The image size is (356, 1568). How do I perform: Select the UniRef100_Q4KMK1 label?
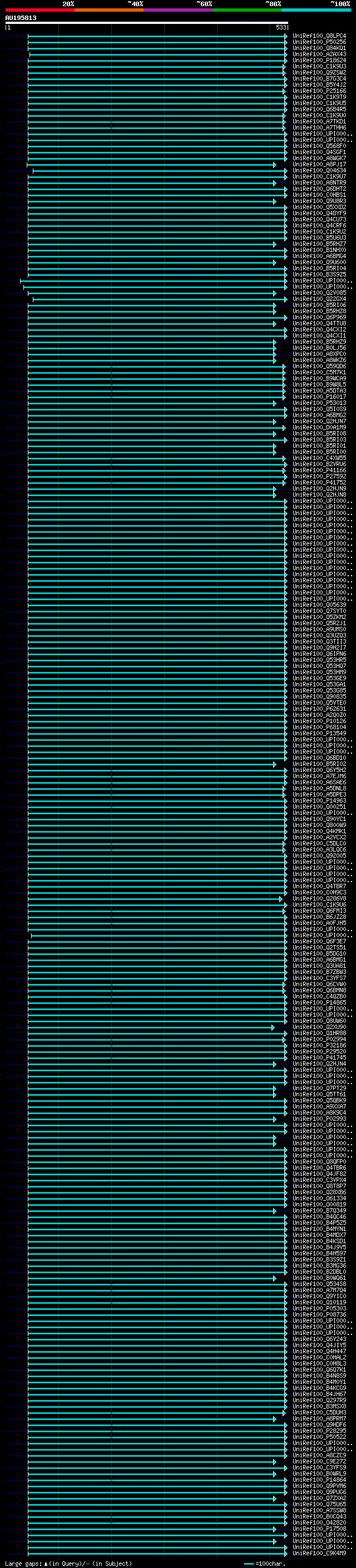click(319, 832)
